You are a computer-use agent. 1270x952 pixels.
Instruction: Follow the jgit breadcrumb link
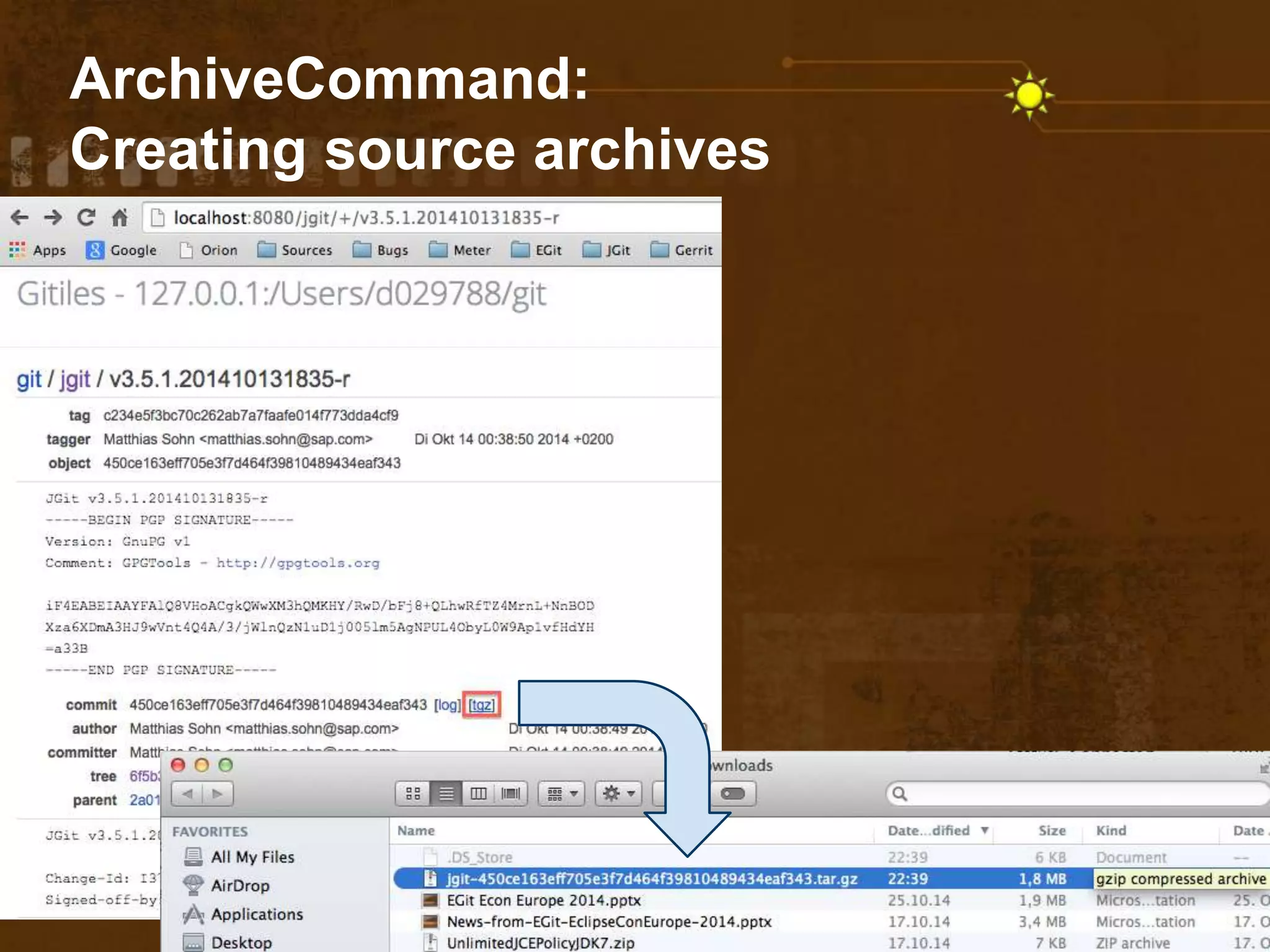(75, 379)
